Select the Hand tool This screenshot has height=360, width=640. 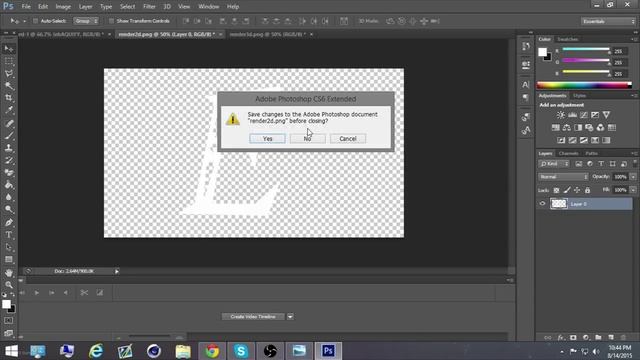click(x=9, y=273)
